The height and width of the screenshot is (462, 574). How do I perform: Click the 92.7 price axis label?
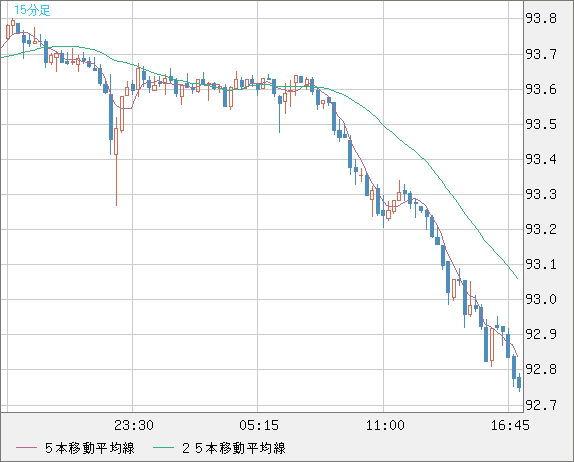click(x=541, y=405)
